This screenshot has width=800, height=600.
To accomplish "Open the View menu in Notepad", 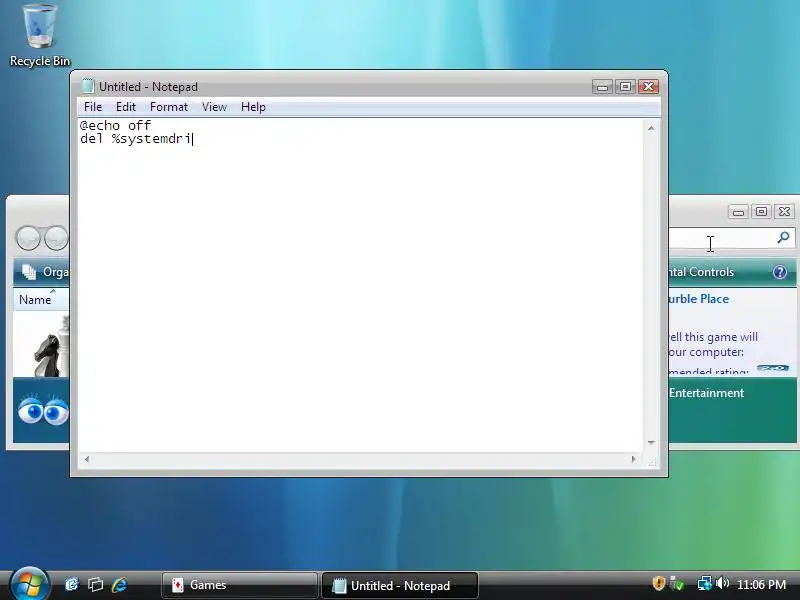I will (x=214, y=107).
